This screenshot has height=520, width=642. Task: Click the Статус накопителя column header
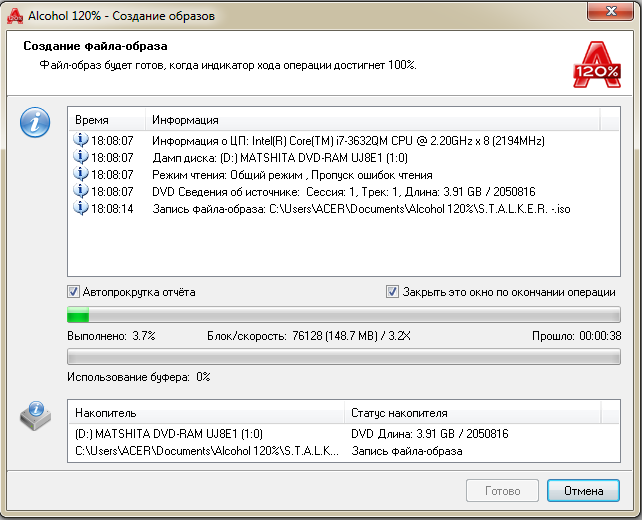(472, 413)
